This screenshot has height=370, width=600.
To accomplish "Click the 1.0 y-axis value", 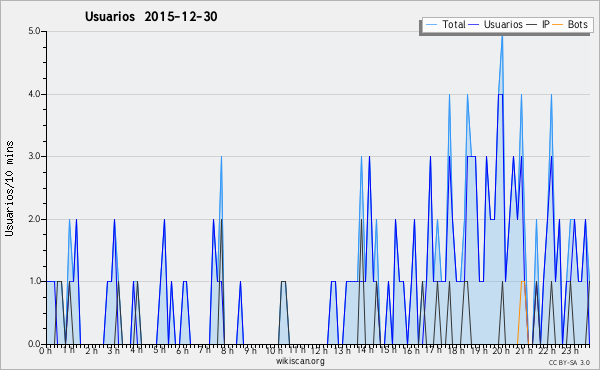I will click(x=34, y=281).
